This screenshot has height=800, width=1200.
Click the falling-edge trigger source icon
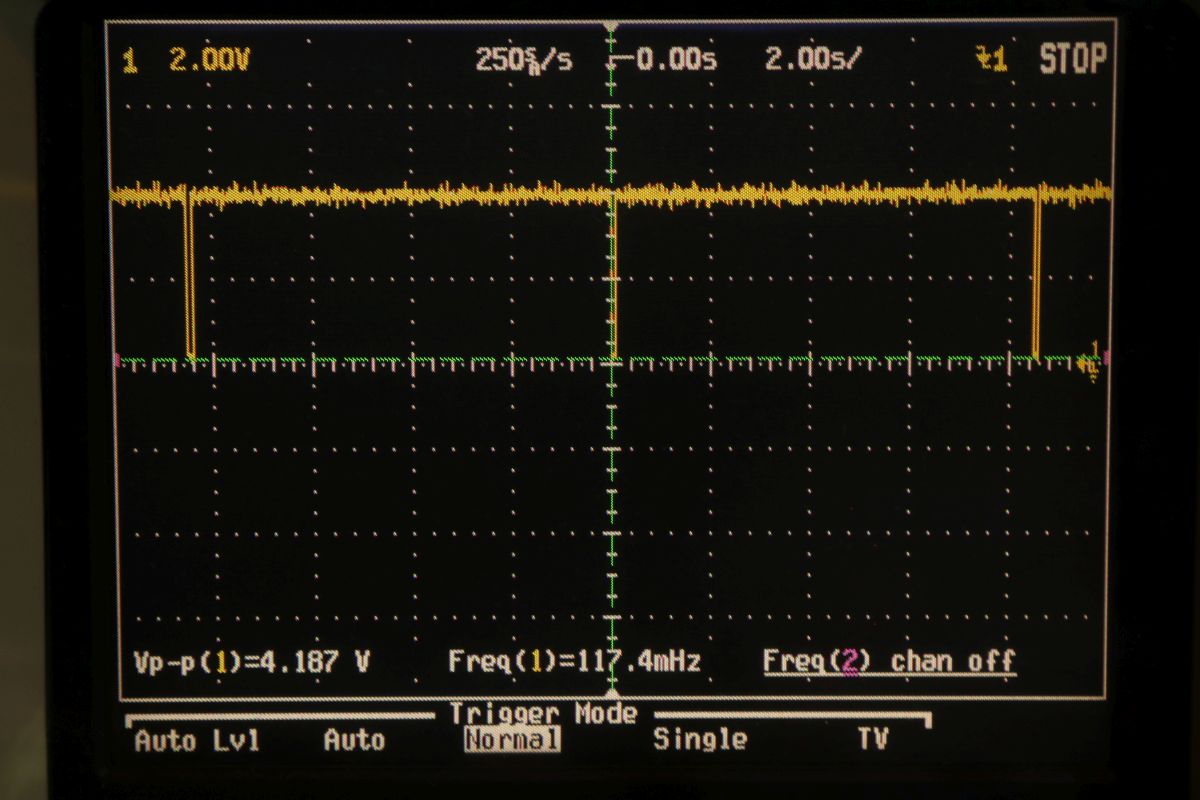[991, 60]
